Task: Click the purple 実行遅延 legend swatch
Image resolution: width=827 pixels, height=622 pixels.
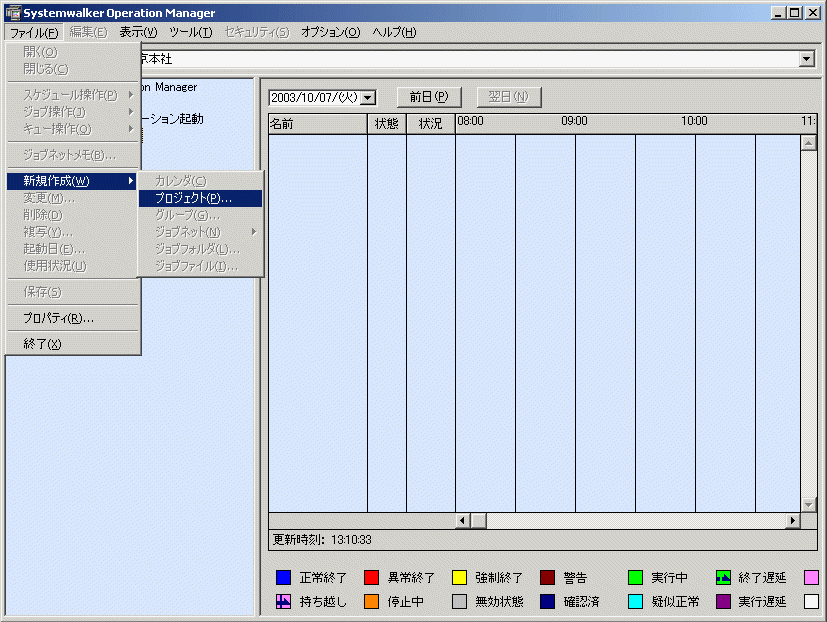Action: [724, 601]
